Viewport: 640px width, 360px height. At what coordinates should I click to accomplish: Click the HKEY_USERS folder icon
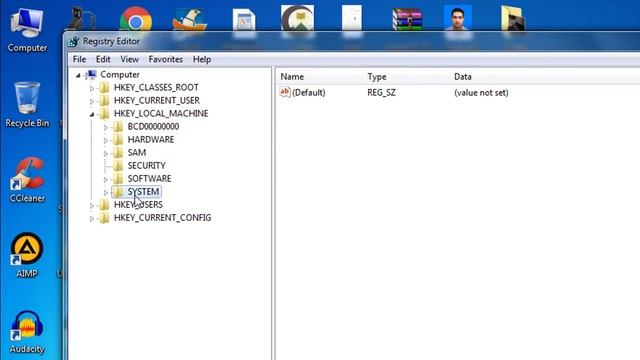104,205
